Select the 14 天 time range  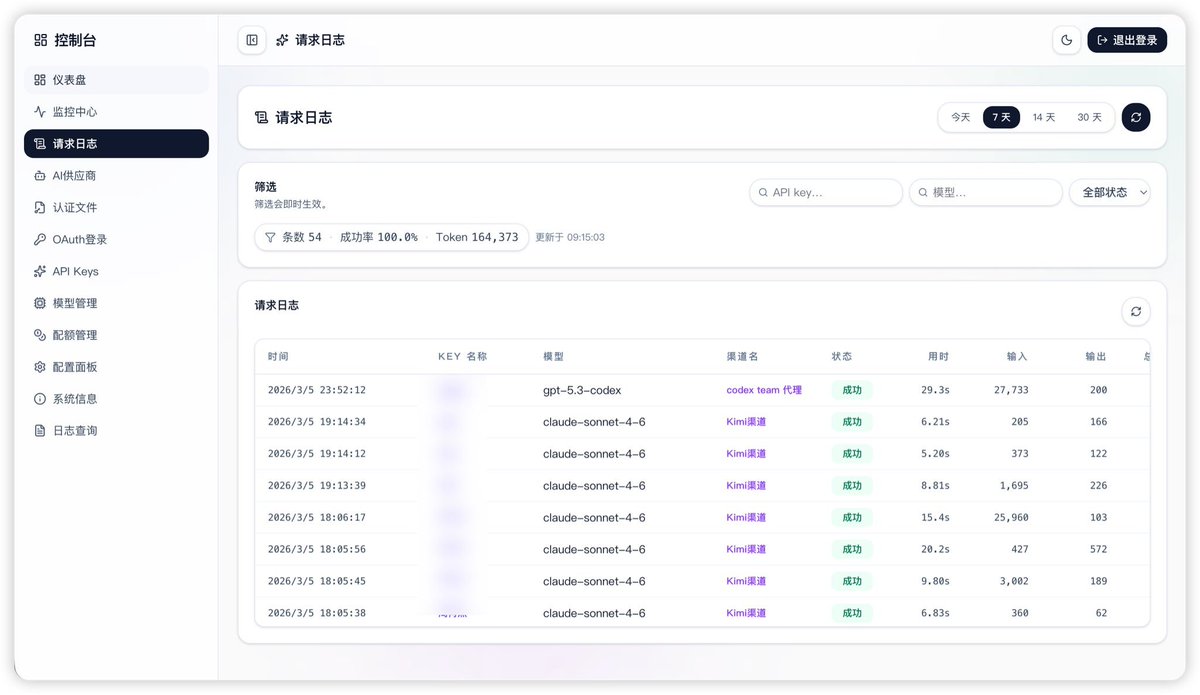[x=1044, y=117]
